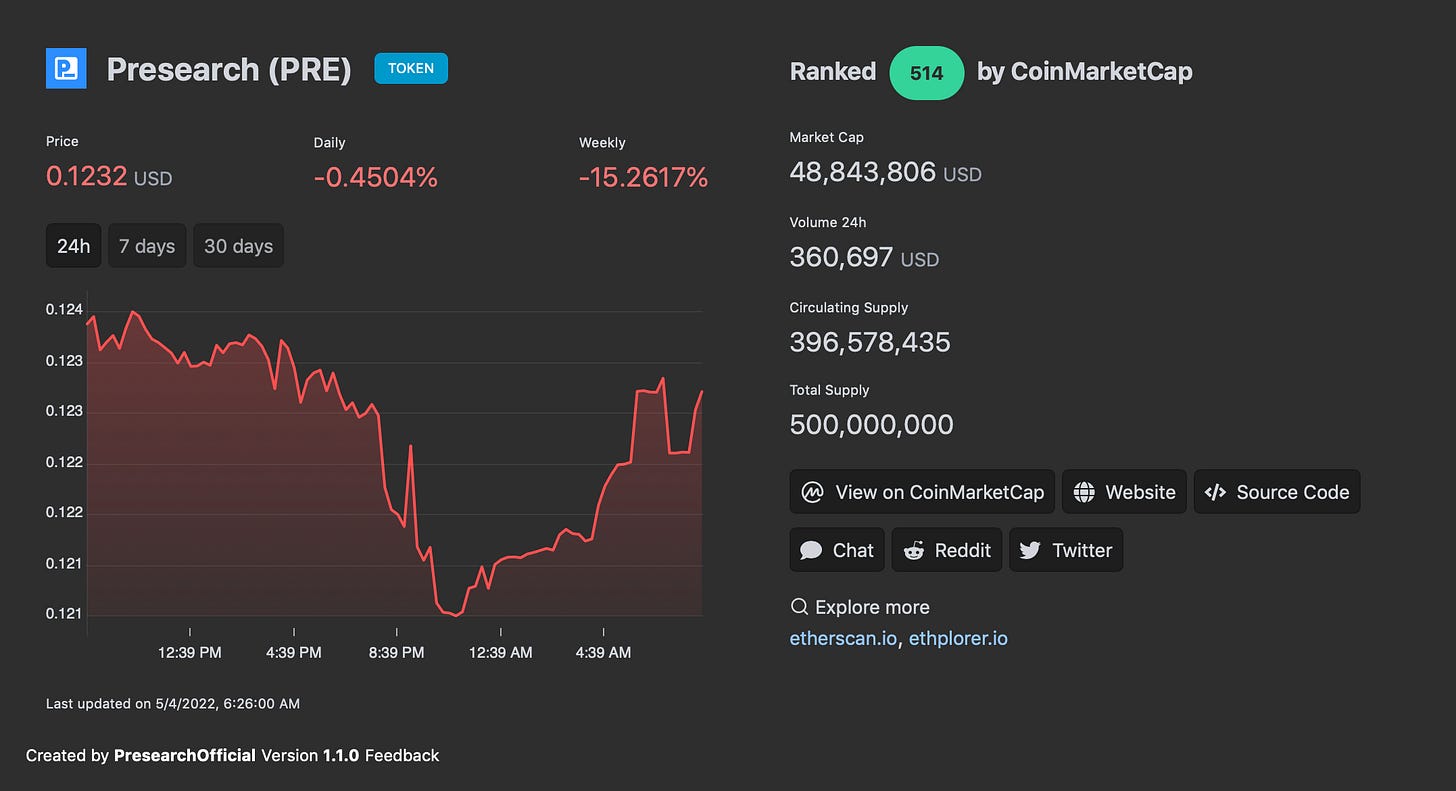Viewport: 1456px width, 791px height.
Task: Click the 24h volume value 360,697
Action: pyautogui.click(x=841, y=257)
